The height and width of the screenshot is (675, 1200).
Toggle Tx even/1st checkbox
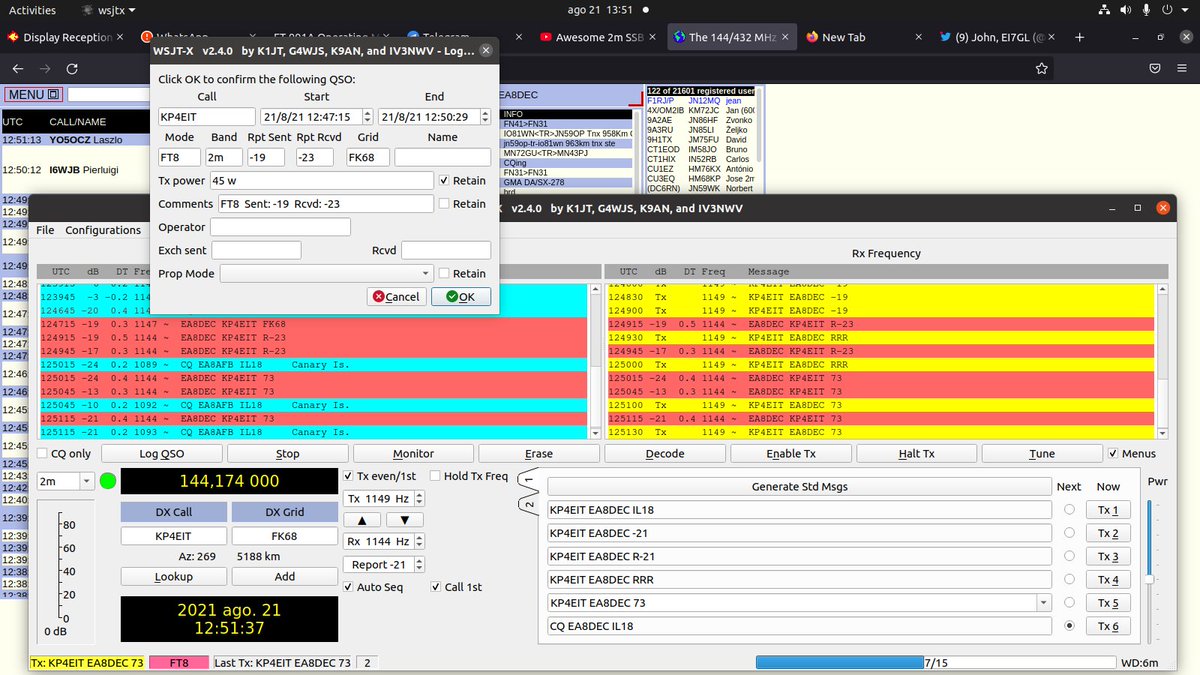pyautogui.click(x=348, y=476)
